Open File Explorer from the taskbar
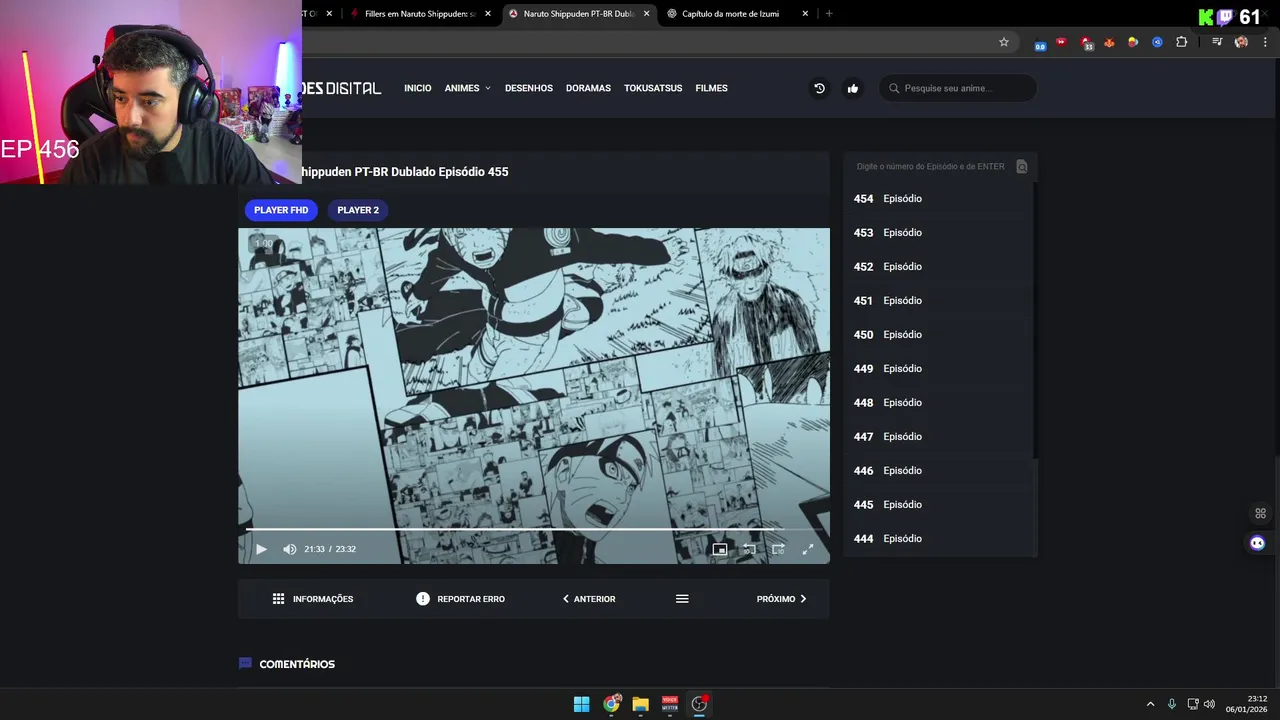1280x720 pixels. point(640,704)
